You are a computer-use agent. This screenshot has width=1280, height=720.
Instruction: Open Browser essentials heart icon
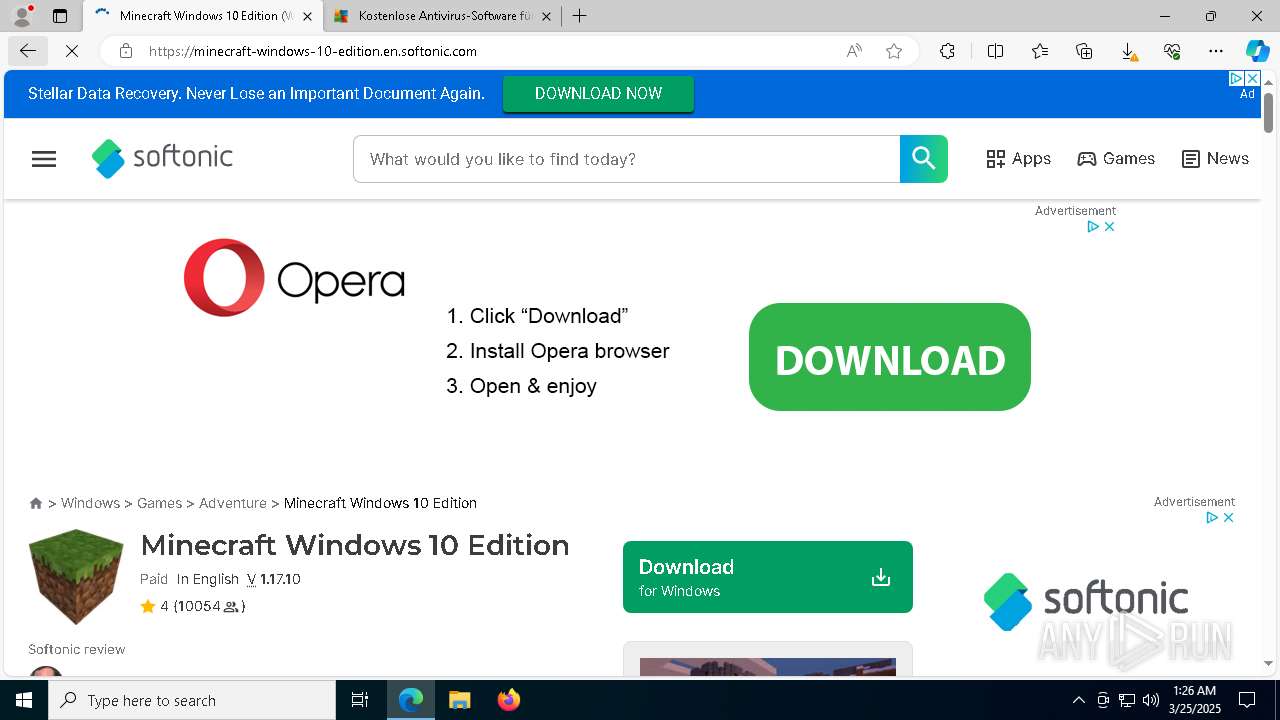1172,51
